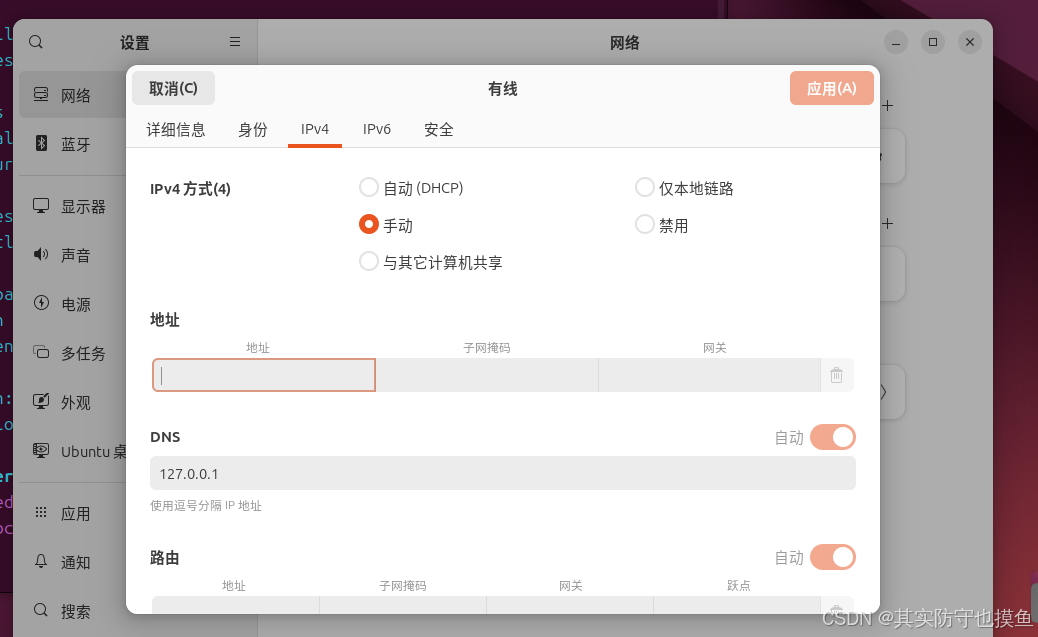Click the 子网掩码 netmask input field
The image size is (1038, 637).
487,375
